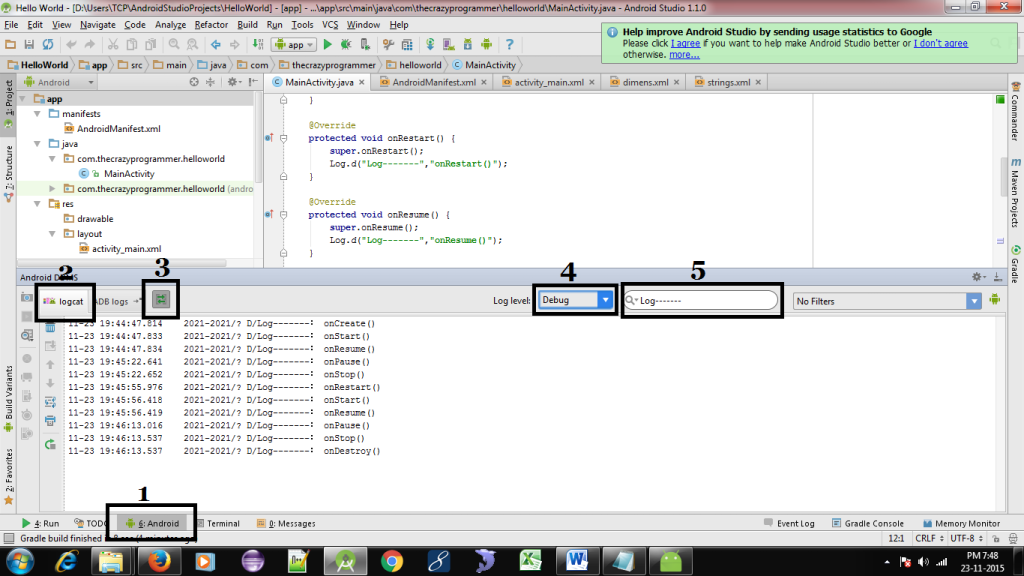The image size is (1024, 576).
Task: Open the Help question mark icon
Action: (x=510, y=45)
